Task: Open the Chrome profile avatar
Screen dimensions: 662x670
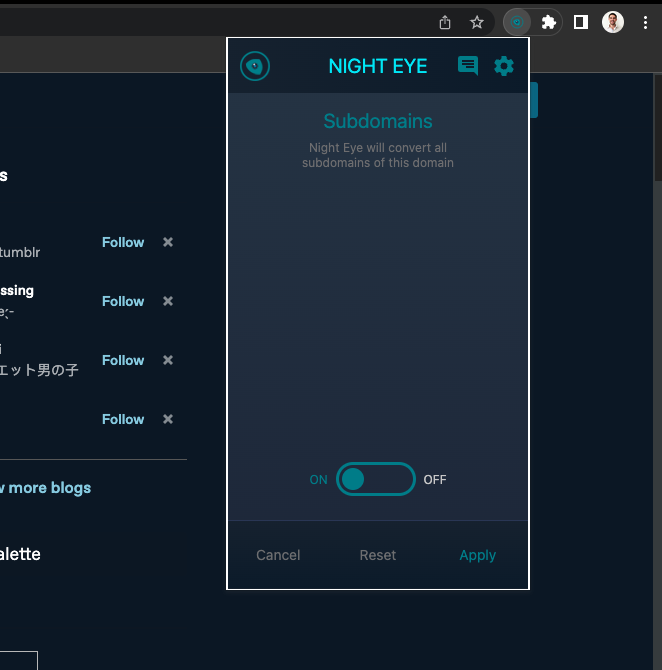Action: click(x=613, y=22)
